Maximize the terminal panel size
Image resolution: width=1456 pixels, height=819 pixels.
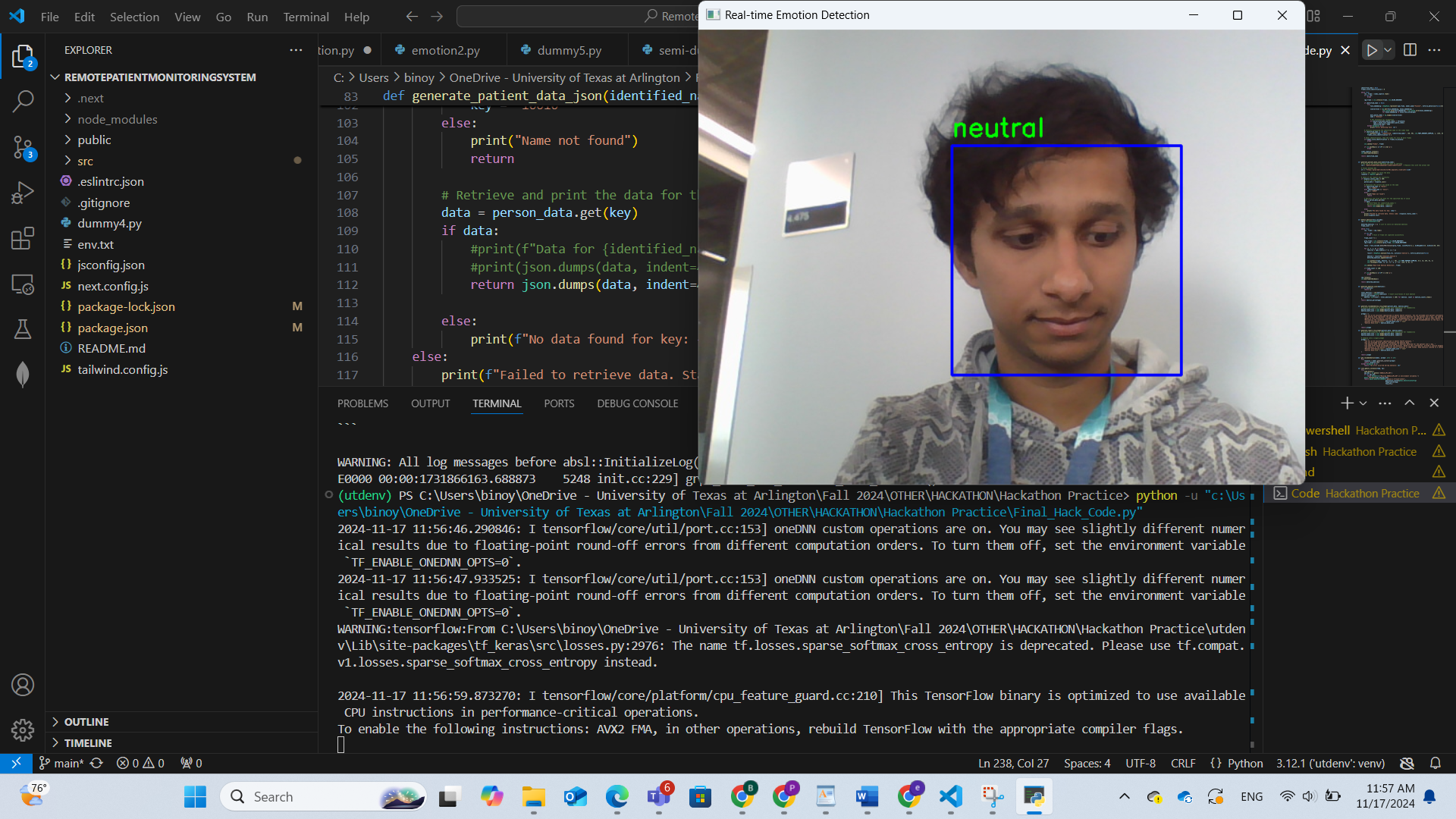[x=1409, y=403]
